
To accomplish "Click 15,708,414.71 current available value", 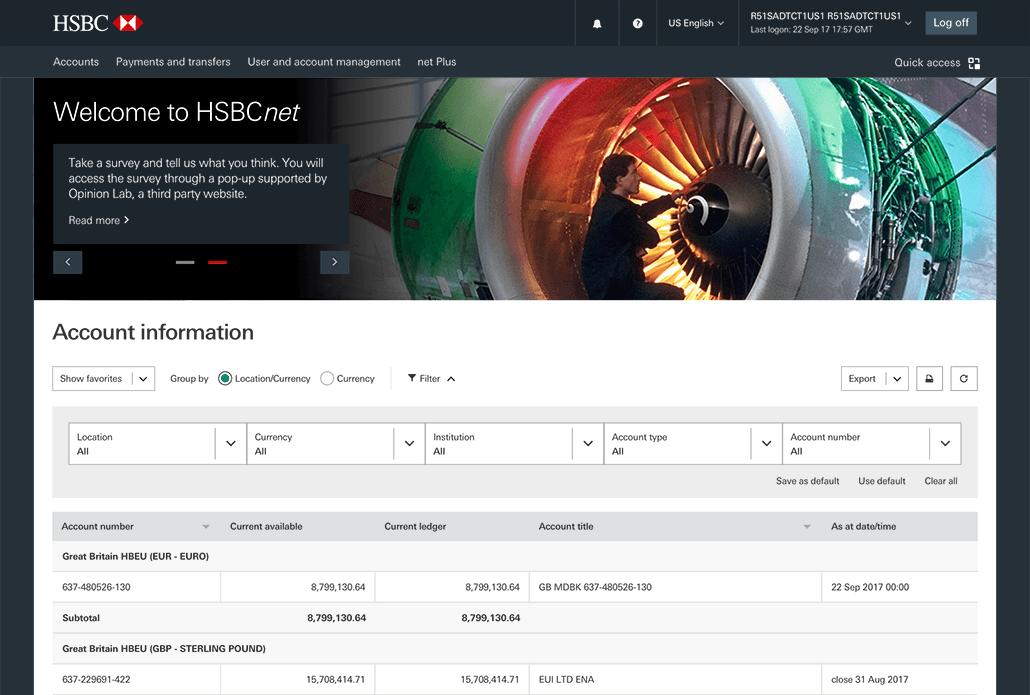I will [335, 679].
